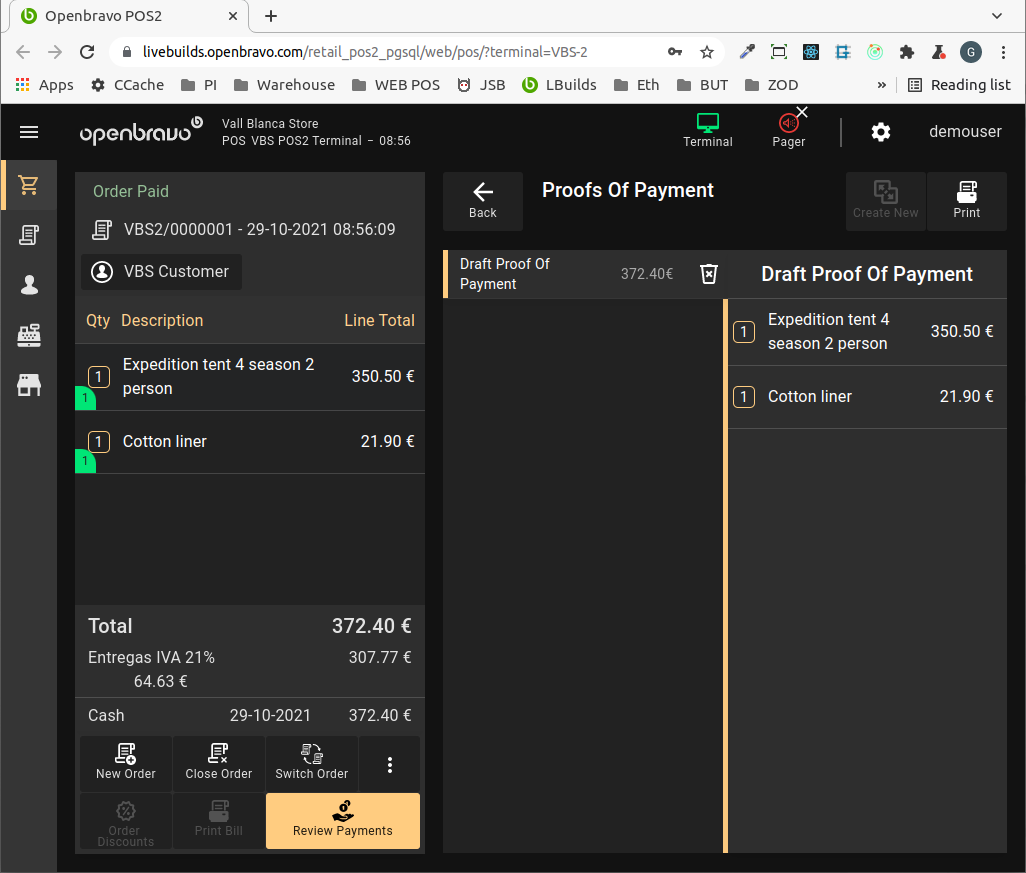Image resolution: width=1026 pixels, height=873 pixels.
Task: Click the Openbravo logo
Action: tap(141, 130)
